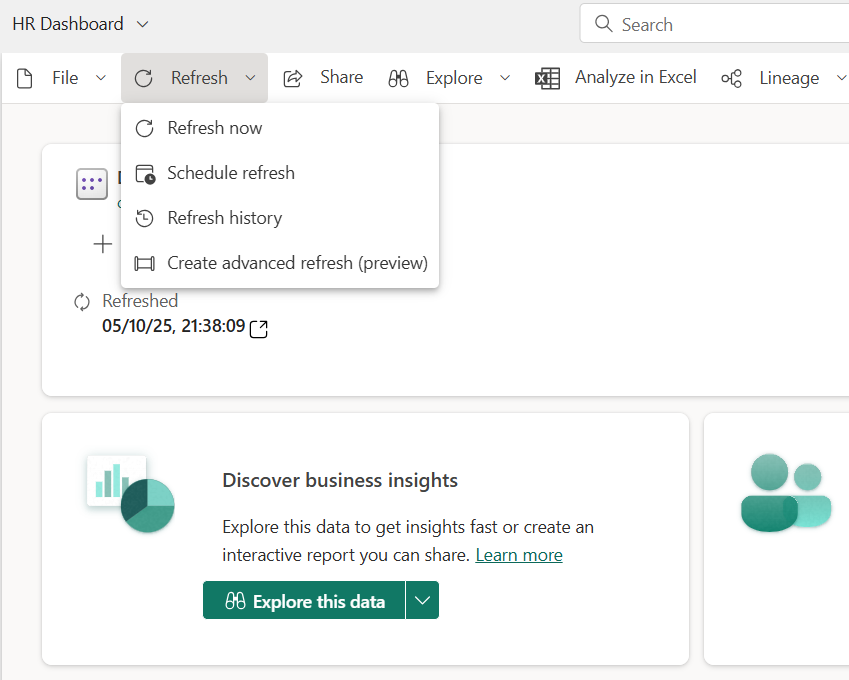Click the Explore binoculars icon in toolbar
Screen dimensions: 849x680
tap(399, 78)
